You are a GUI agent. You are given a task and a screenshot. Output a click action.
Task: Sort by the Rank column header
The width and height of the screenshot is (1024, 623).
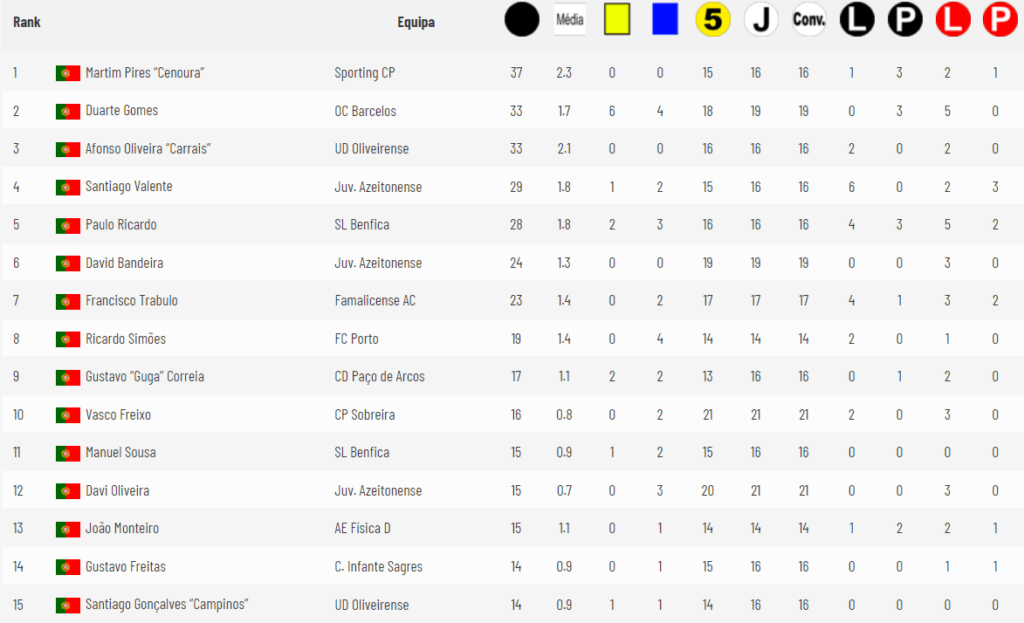click(27, 22)
